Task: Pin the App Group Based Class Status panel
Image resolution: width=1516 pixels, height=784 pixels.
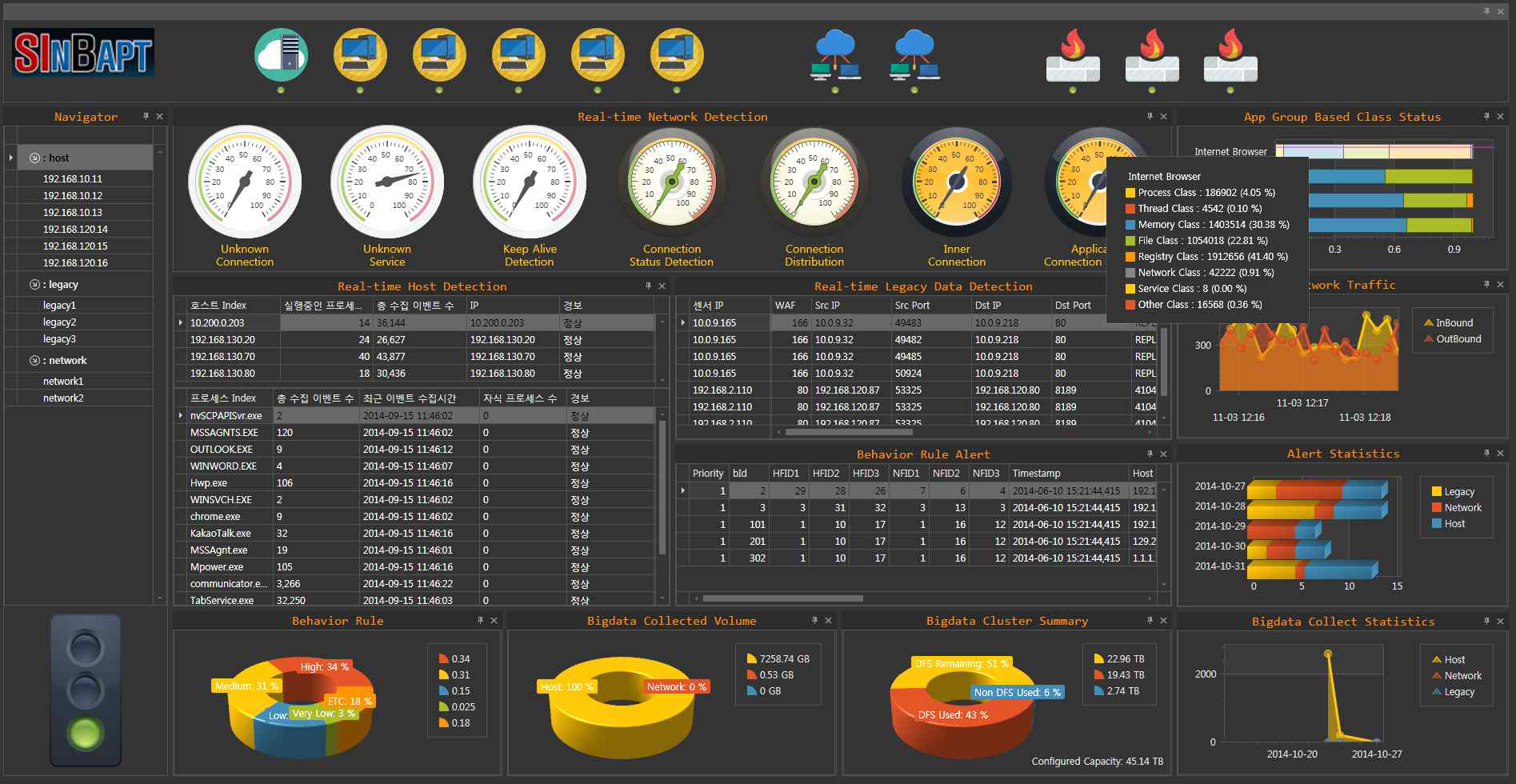Action: click(1486, 116)
